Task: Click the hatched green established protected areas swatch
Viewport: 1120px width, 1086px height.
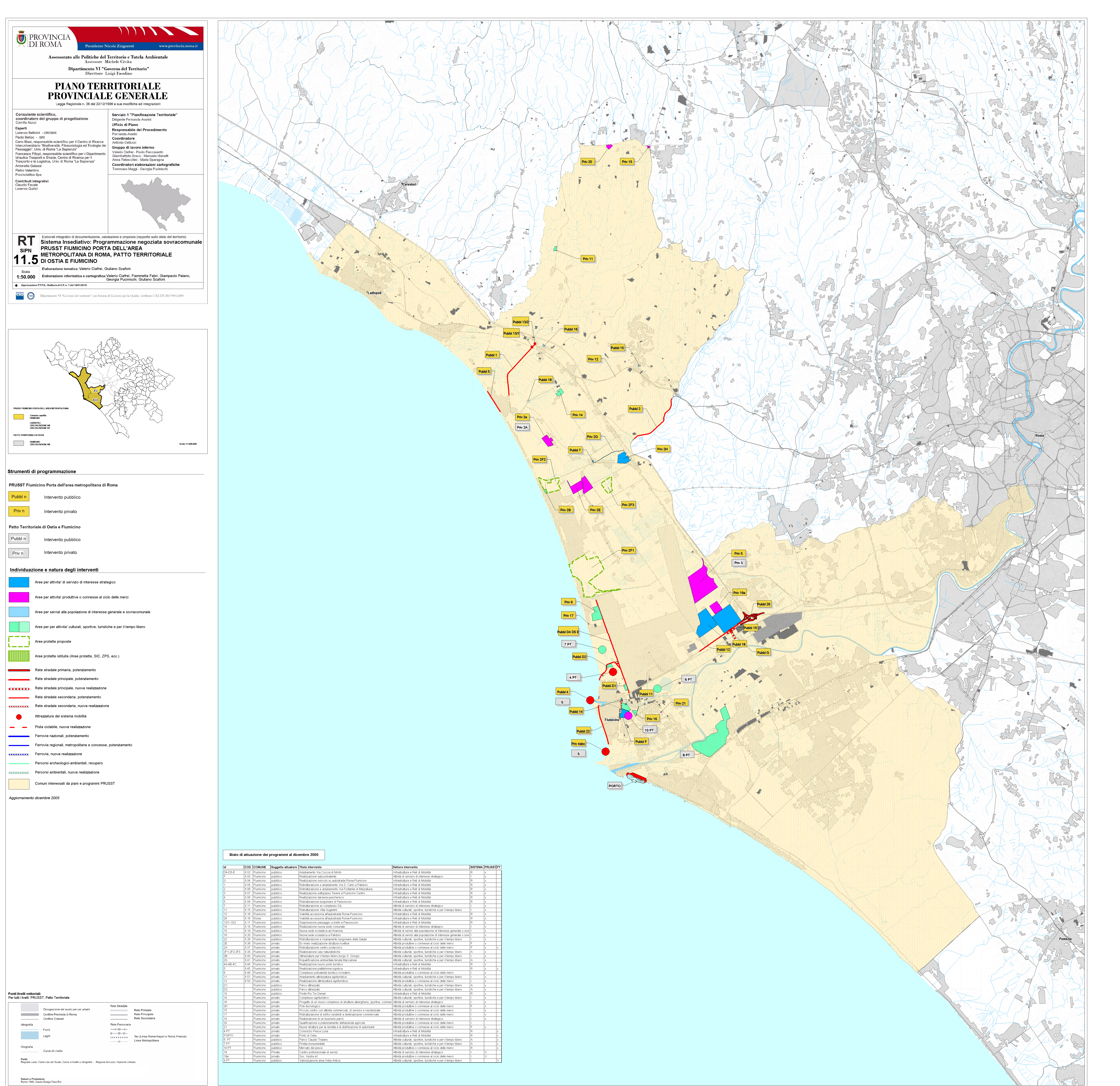Action: point(19,656)
